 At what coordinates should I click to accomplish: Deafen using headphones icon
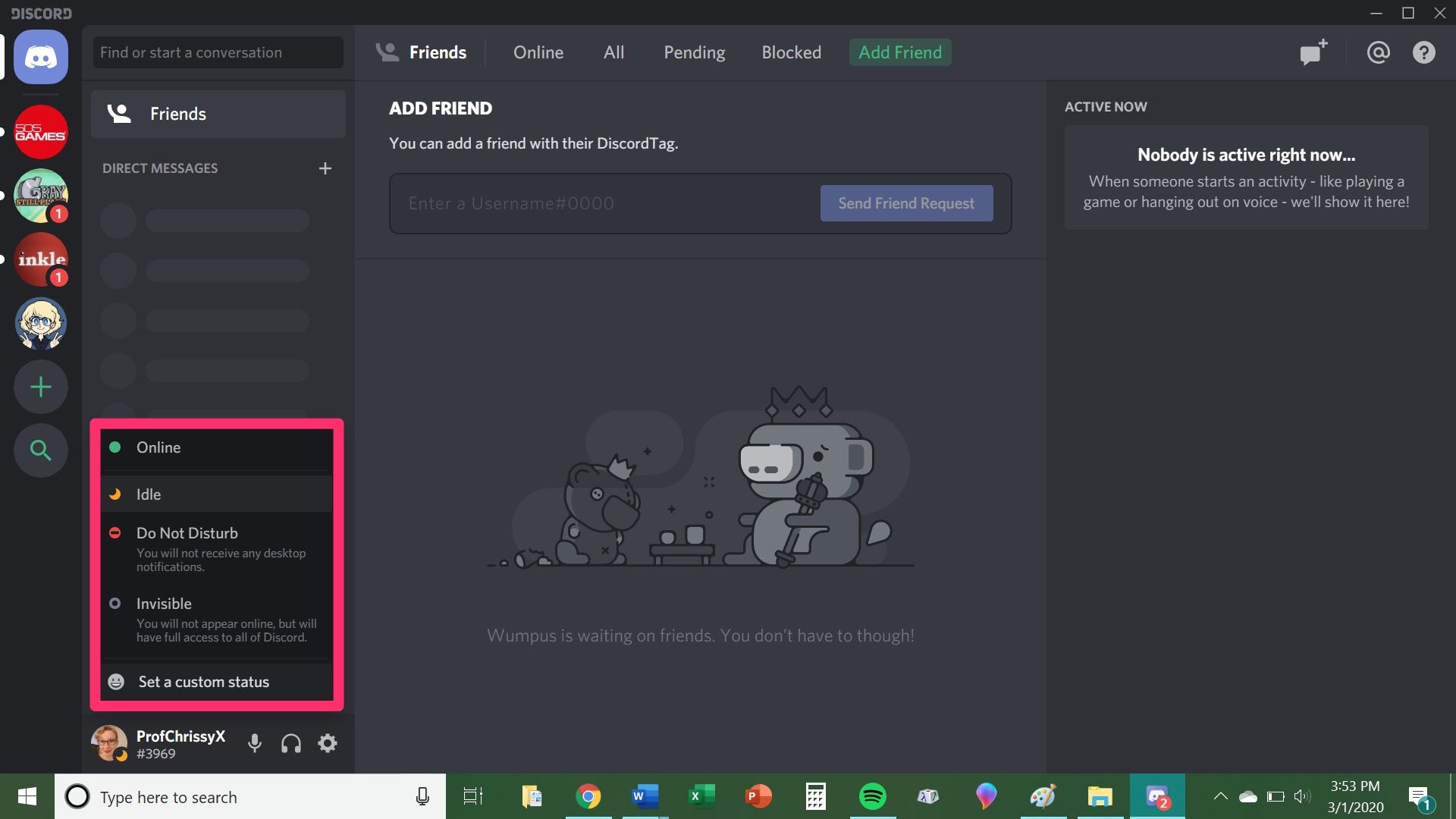pyautogui.click(x=291, y=743)
